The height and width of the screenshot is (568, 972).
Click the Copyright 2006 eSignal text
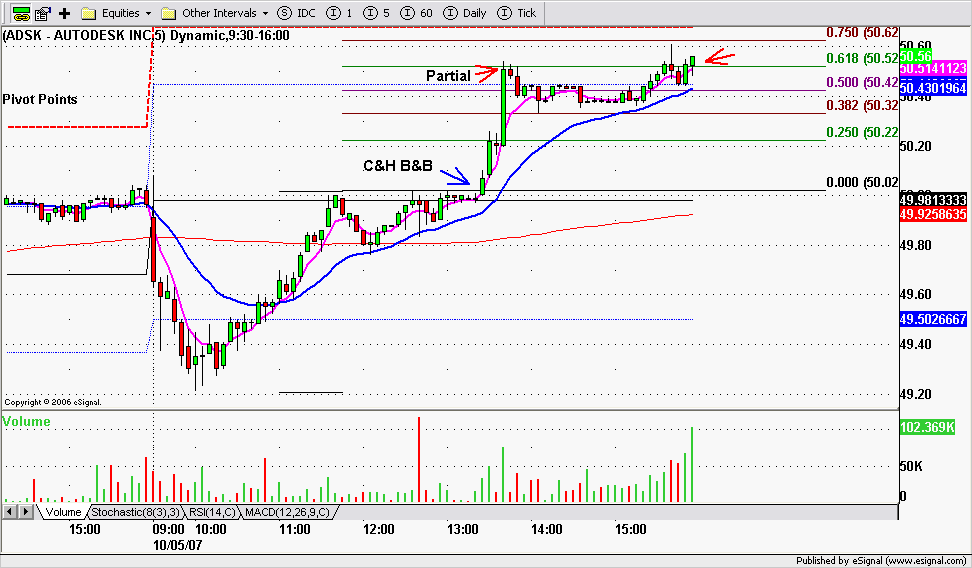(53, 402)
